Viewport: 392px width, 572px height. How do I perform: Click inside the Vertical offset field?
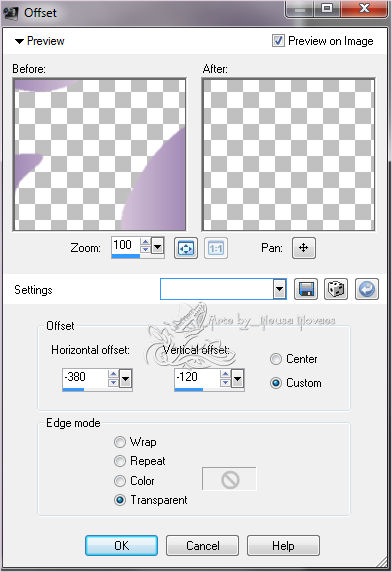[197, 377]
